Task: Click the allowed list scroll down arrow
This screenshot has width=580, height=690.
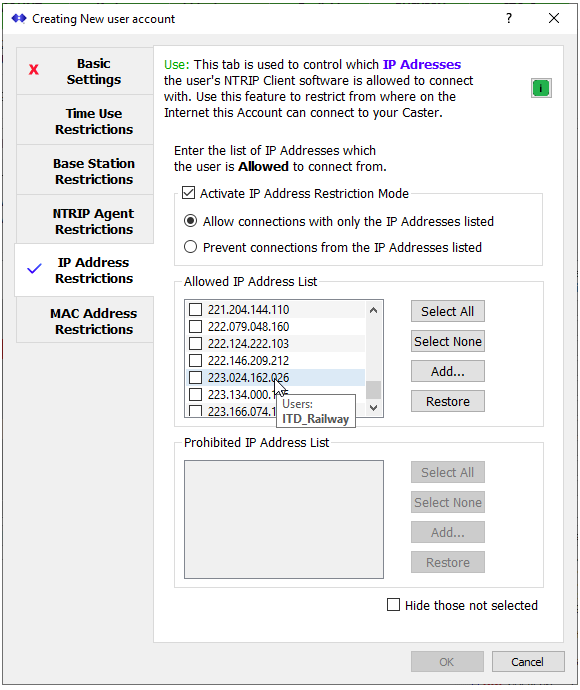Action: coord(374,407)
